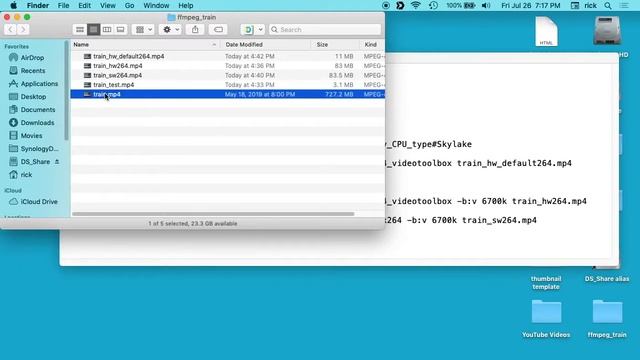This screenshot has width=640, height=360.
Task: Open the Wi-Fi status menu
Action: click(x=416, y=6)
